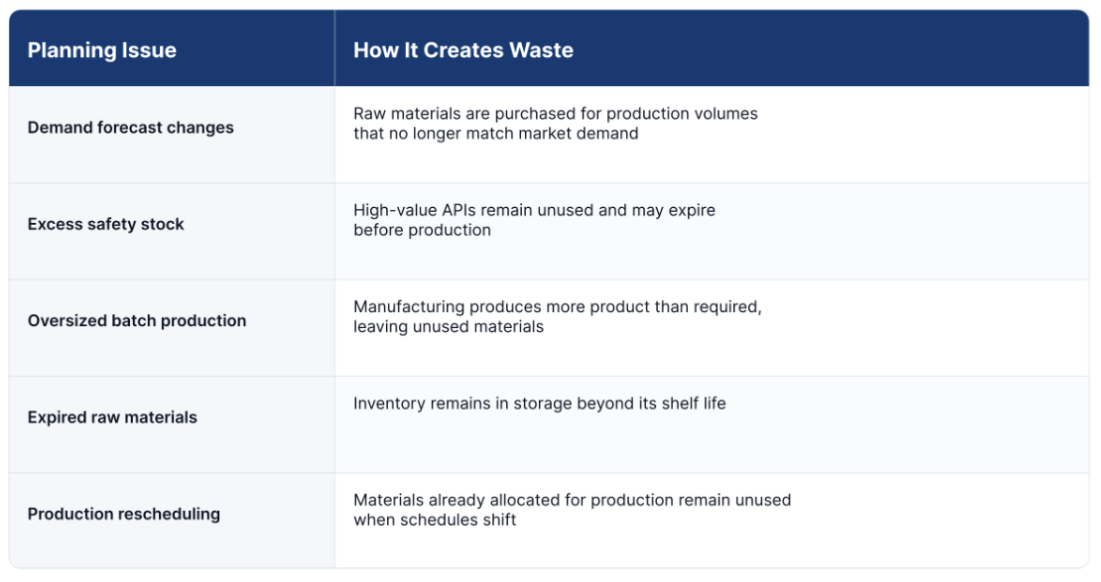Image resolution: width=1101 pixels, height=582 pixels.
Task: Click the text "that no longer match market demand"
Action: coord(496,133)
